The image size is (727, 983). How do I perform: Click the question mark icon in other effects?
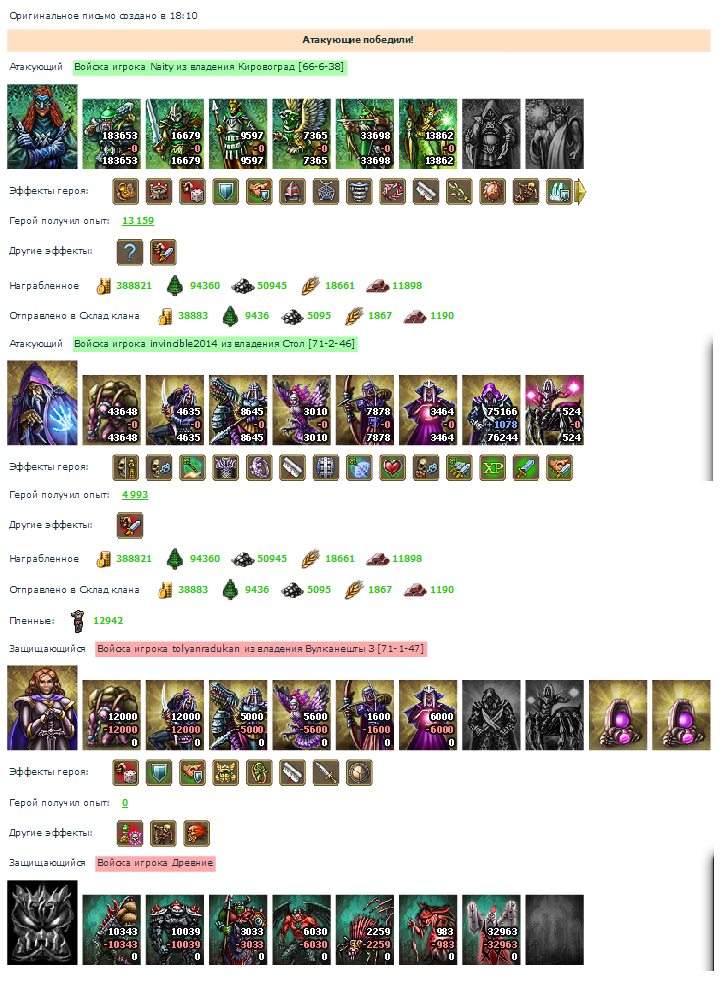coord(130,252)
